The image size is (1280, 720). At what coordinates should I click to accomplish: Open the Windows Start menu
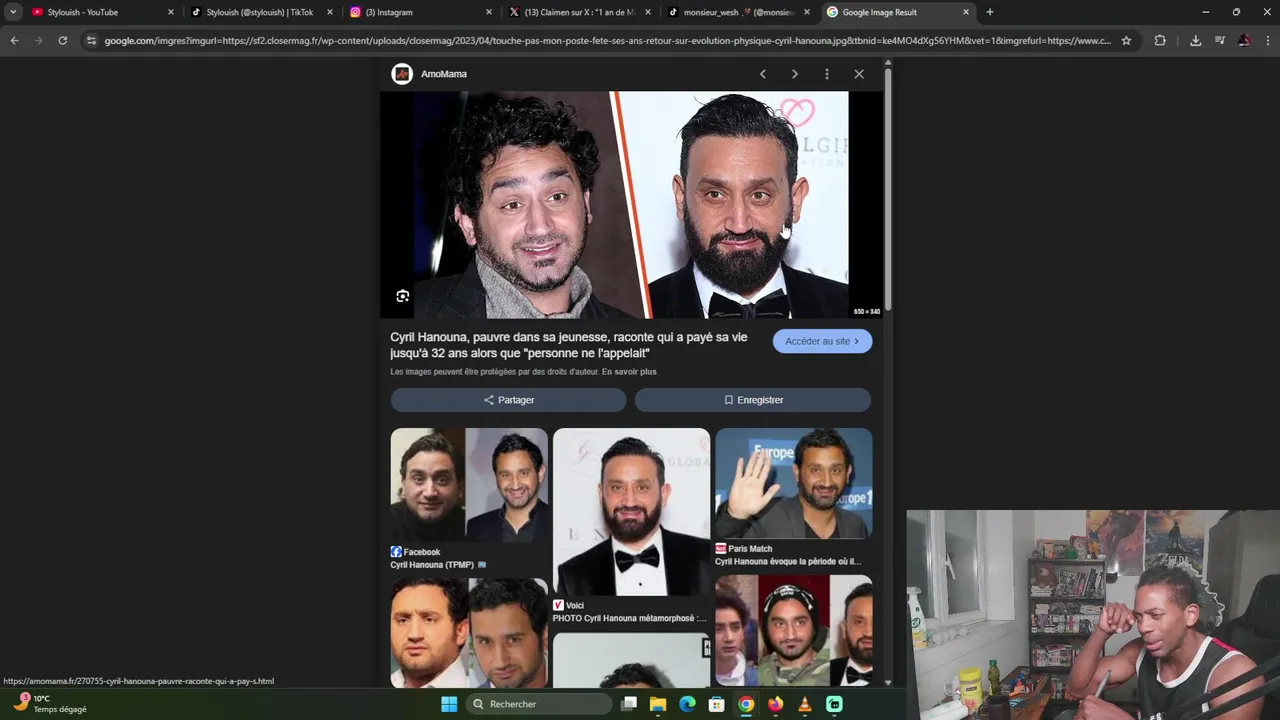click(449, 704)
